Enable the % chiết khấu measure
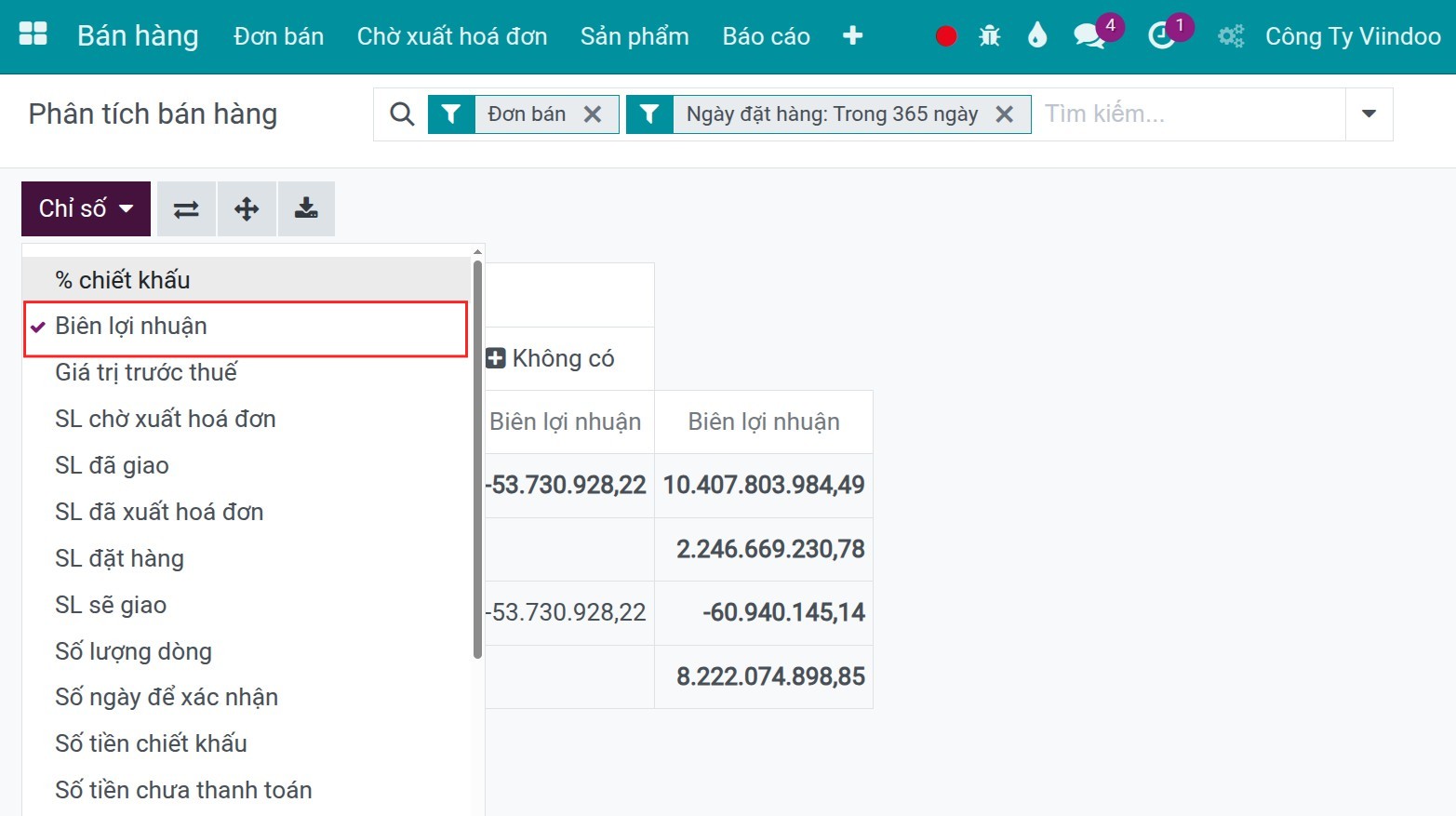 coord(123,280)
